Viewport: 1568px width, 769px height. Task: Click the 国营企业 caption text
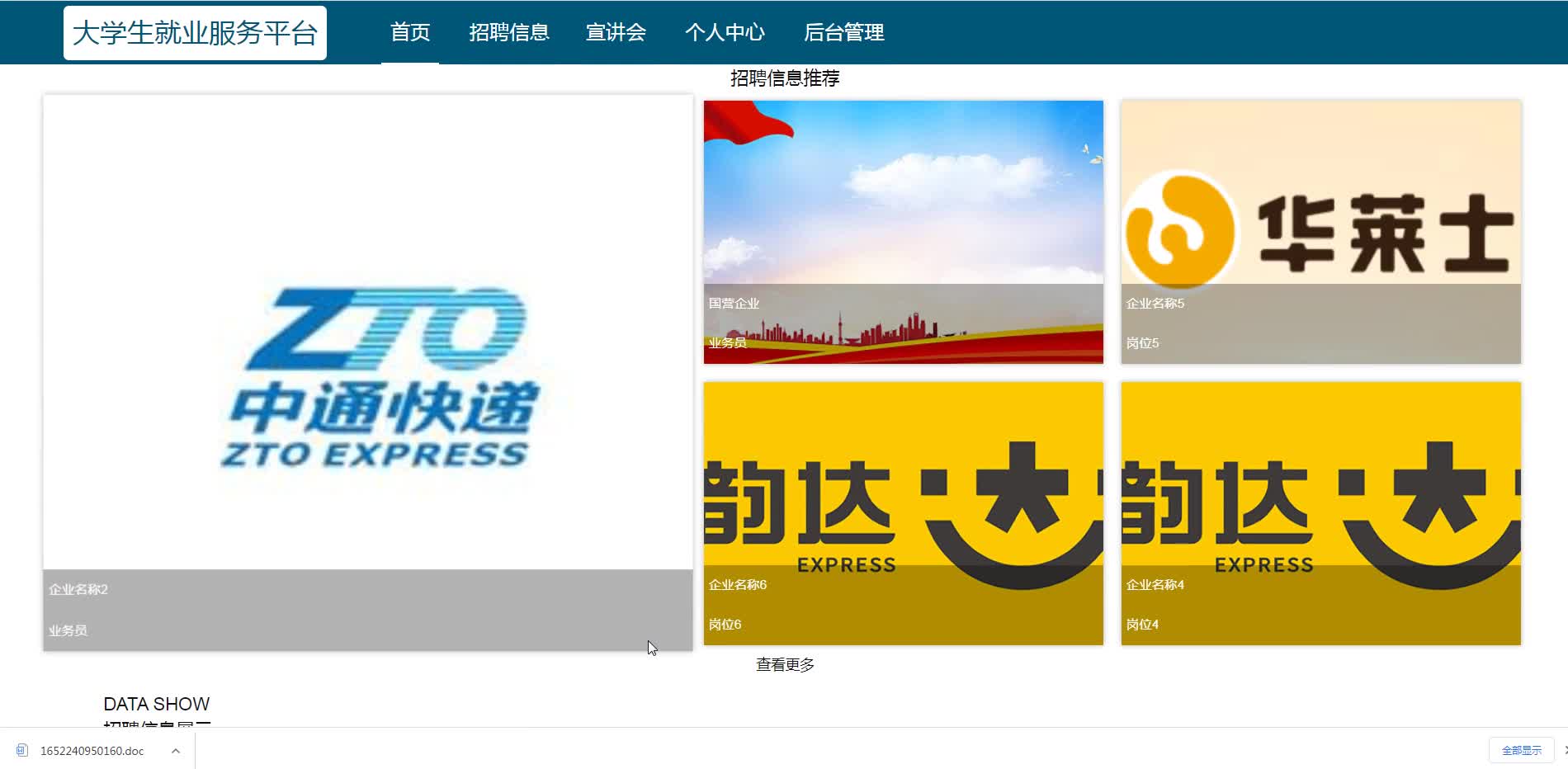[x=734, y=303]
